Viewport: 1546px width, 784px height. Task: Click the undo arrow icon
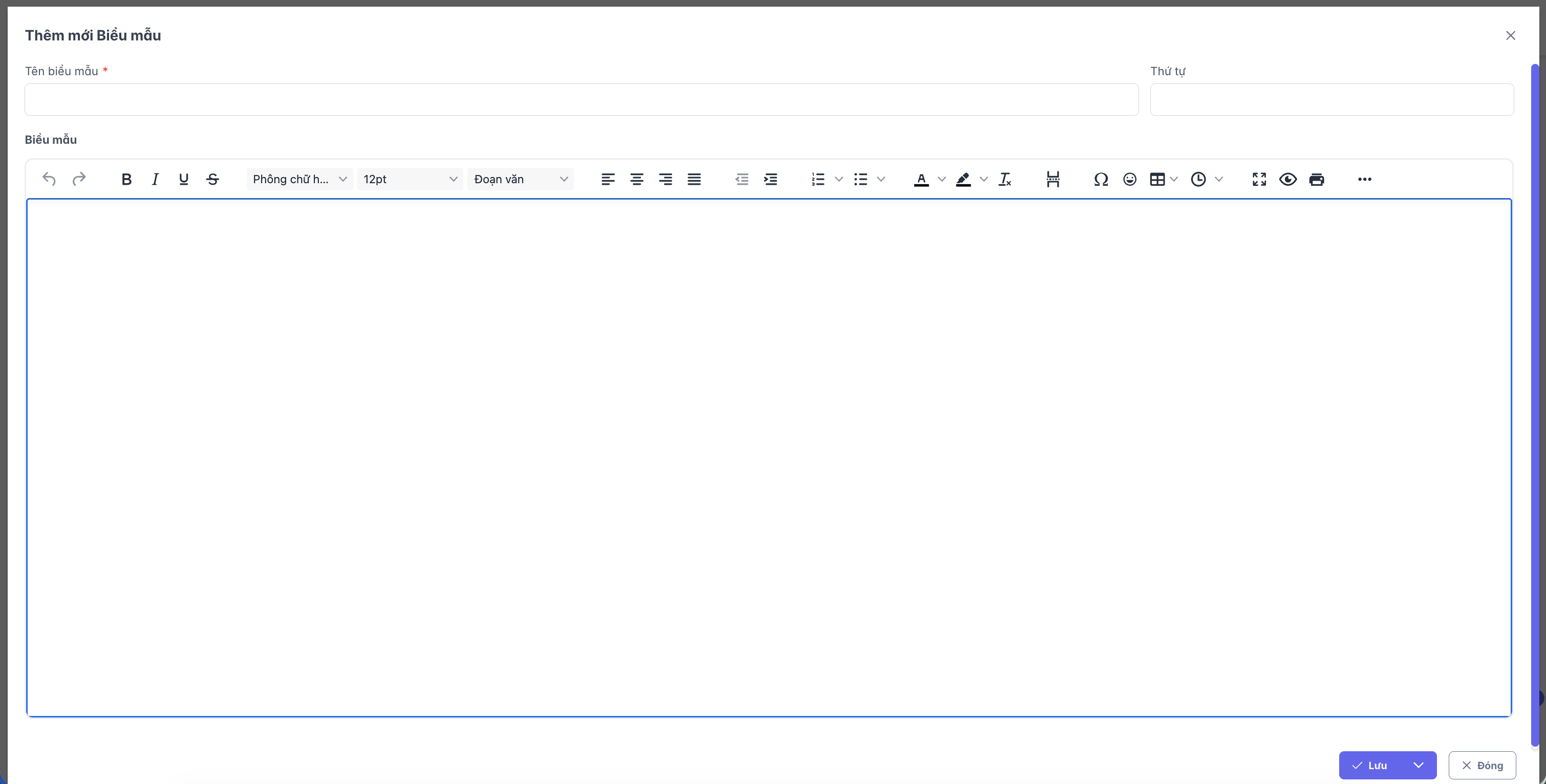pyautogui.click(x=49, y=179)
